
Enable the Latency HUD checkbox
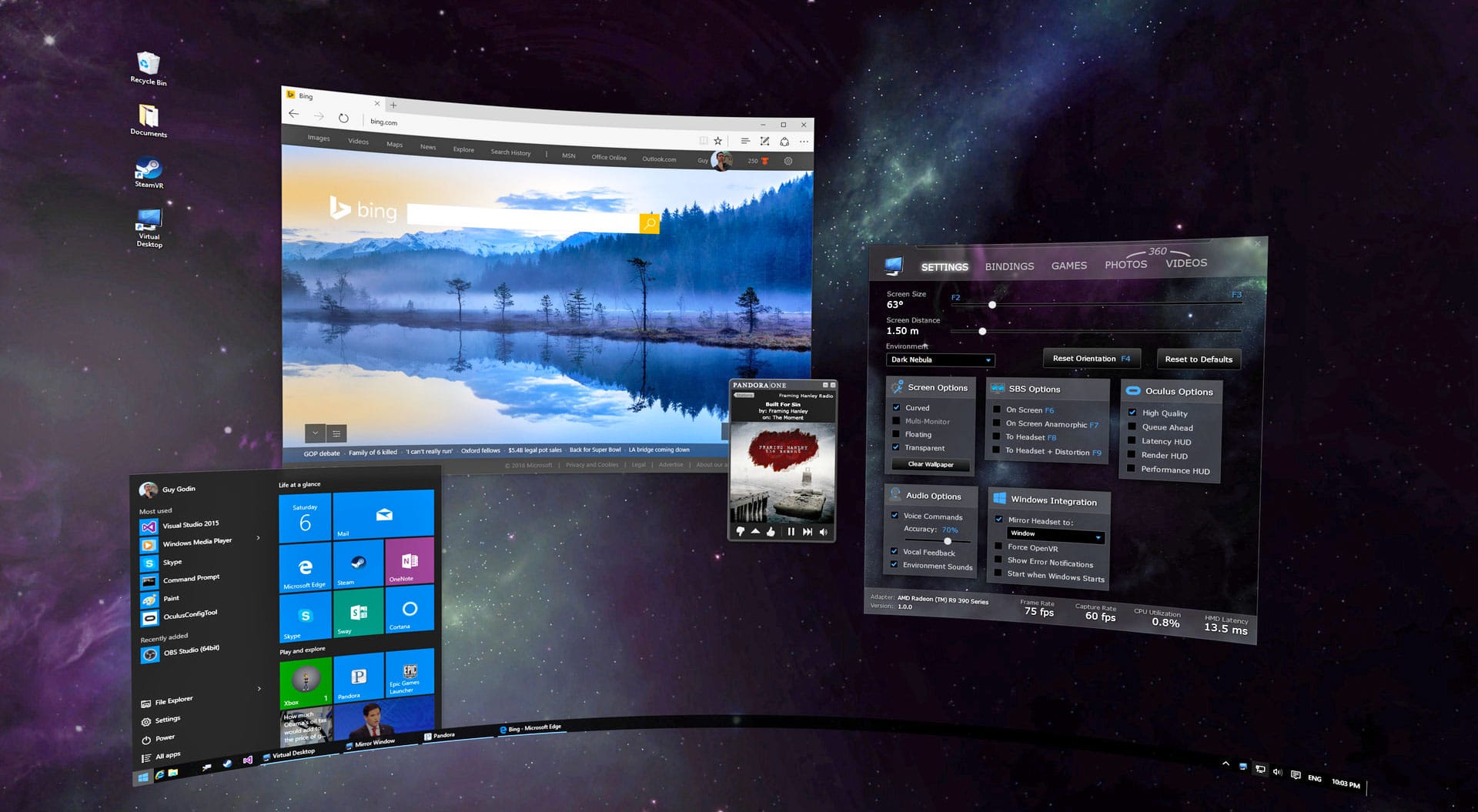click(1132, 440)
